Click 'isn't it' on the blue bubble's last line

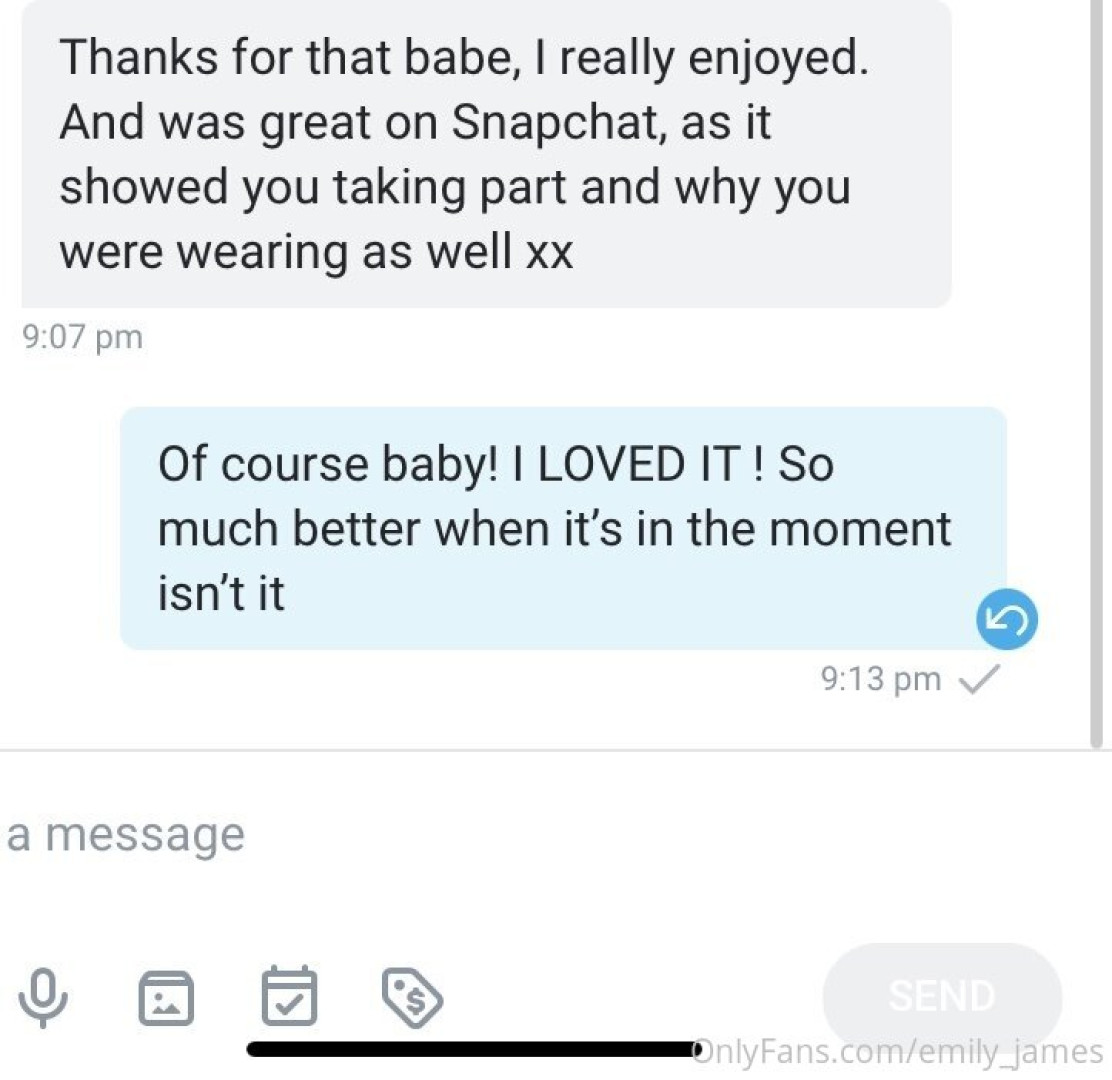[x=221, y=594]
